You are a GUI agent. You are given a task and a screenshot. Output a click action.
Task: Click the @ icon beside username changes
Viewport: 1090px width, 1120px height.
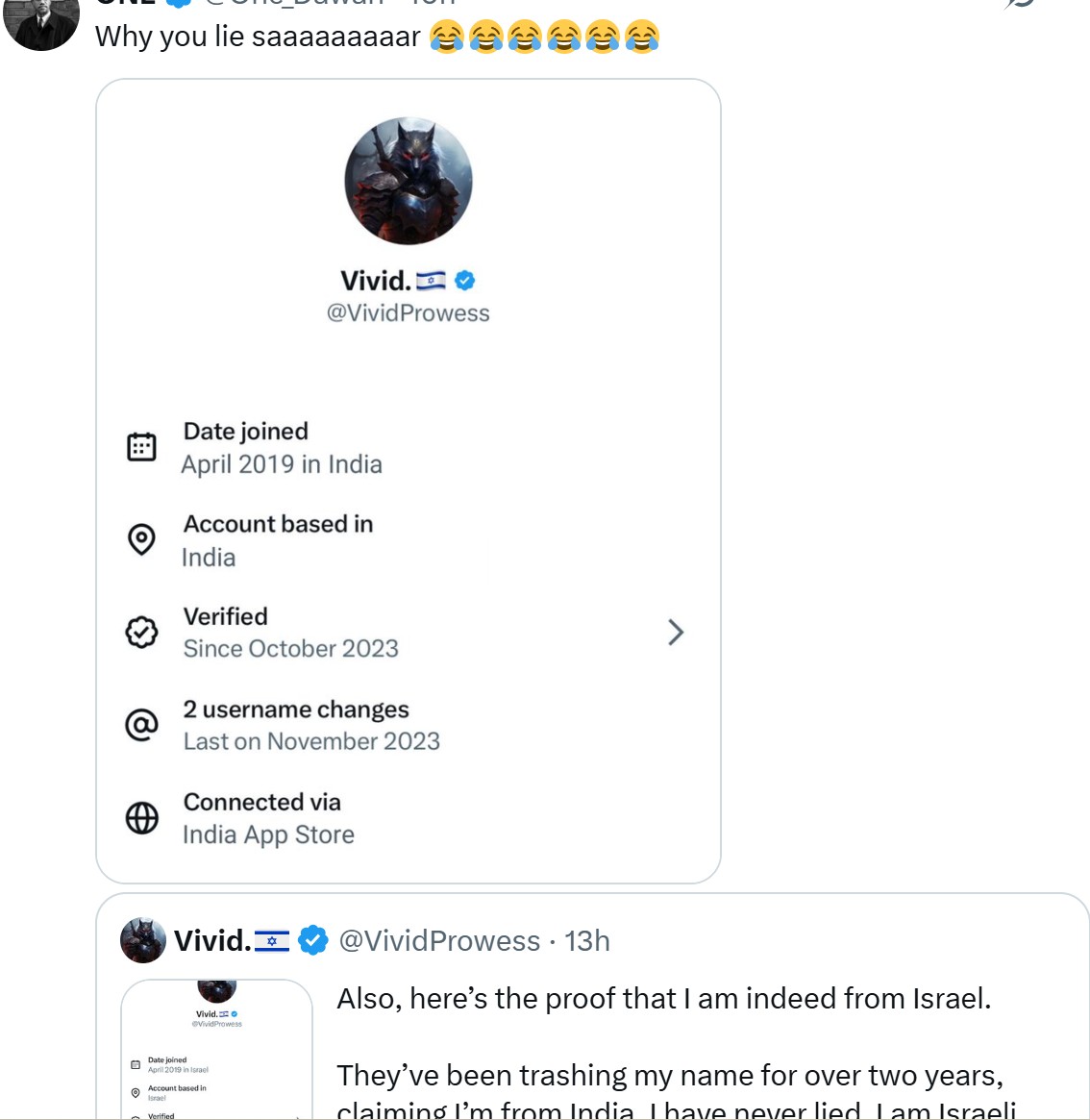(141, 725)
